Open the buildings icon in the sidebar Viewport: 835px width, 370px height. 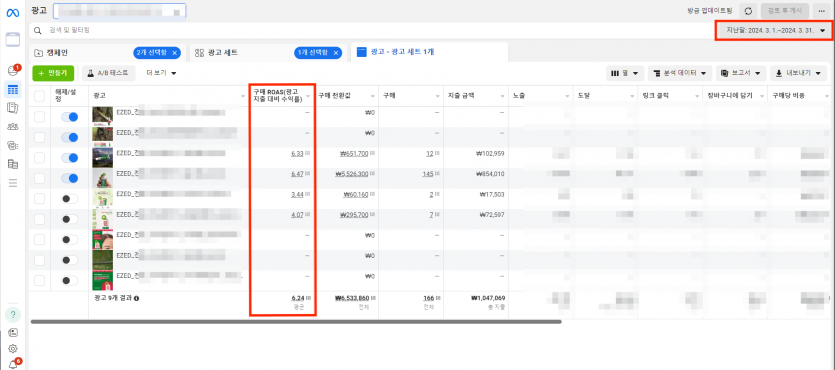[13, 164]
